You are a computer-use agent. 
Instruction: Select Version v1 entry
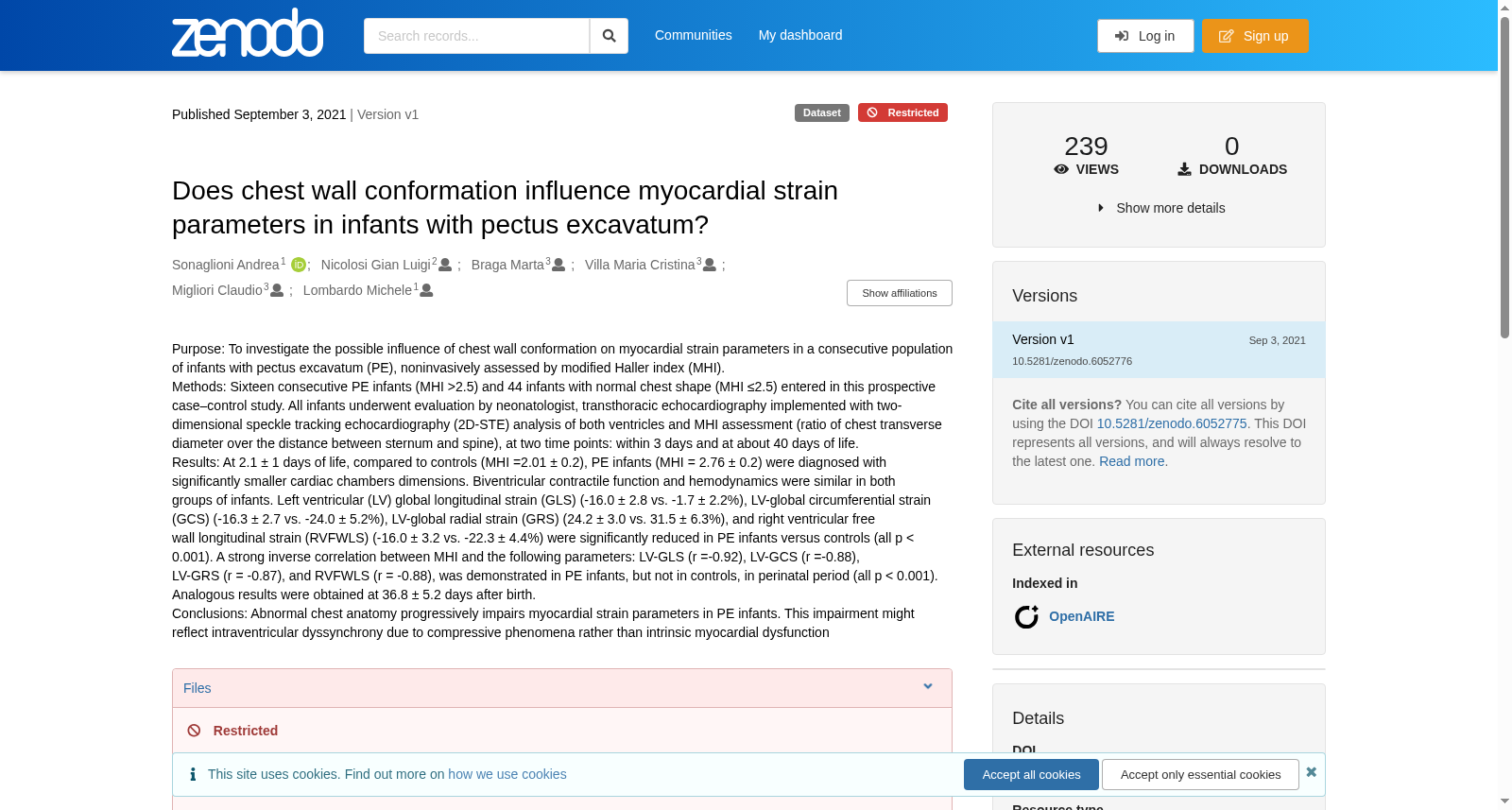1159,350
